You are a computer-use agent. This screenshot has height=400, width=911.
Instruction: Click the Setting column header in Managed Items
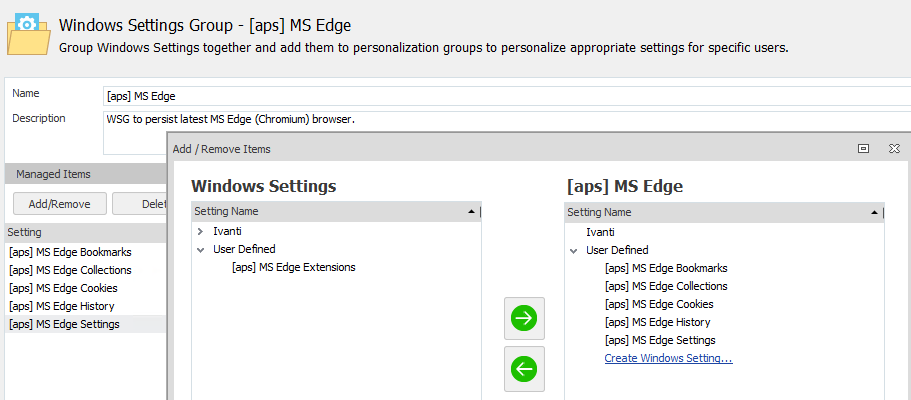(85, 233)
